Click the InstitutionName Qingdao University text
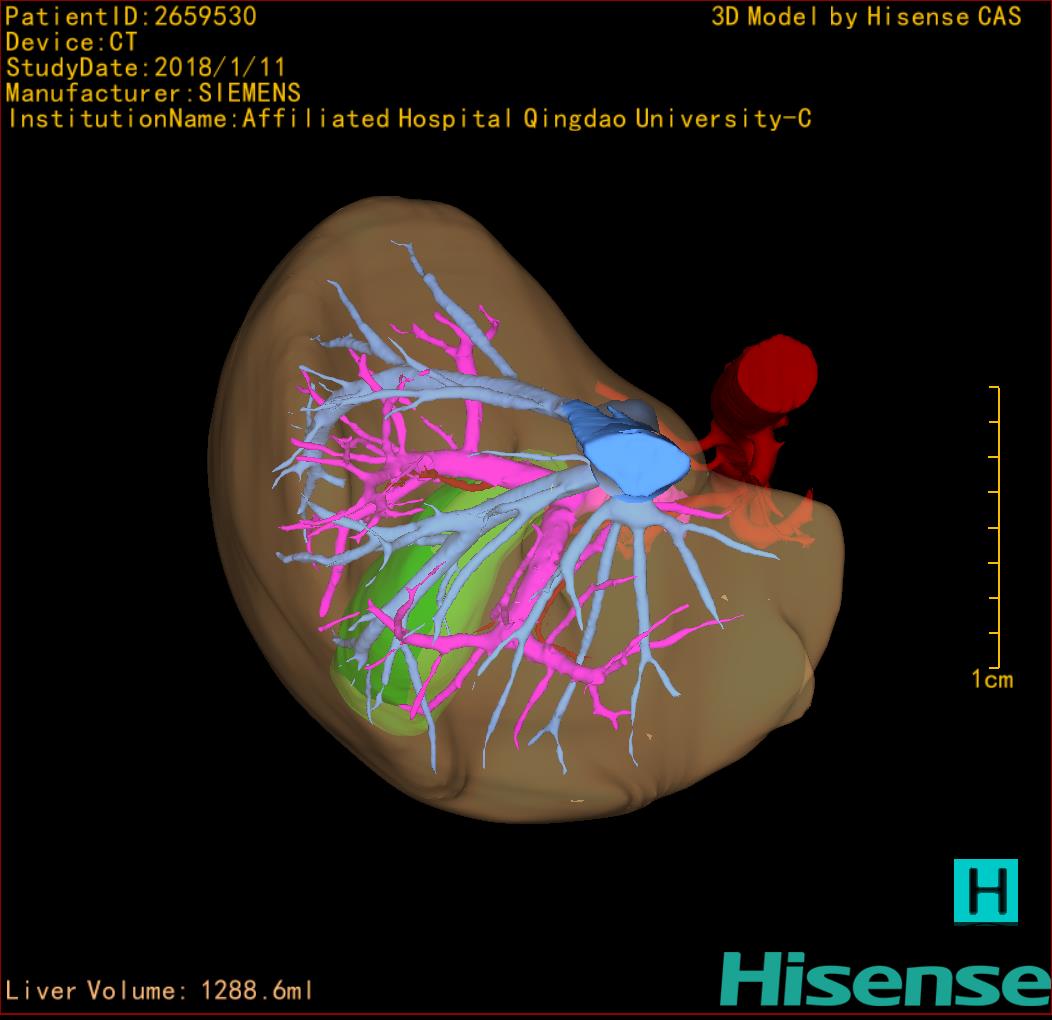This screenshot has height=1020, width=1052. coord(408,119)
